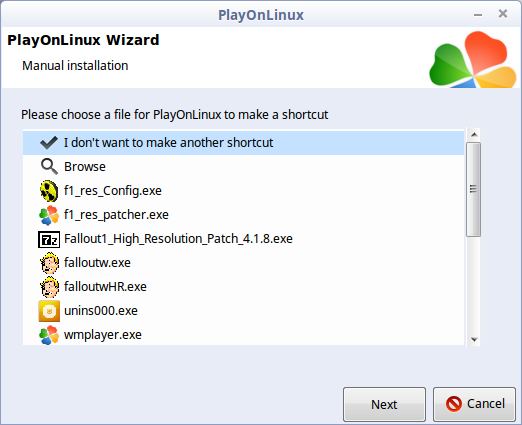The image size is (522, 425).
Task: Select Fallout1_High_Resolution_Patch_4.1.8.exe file name
Action: point(178,239)
